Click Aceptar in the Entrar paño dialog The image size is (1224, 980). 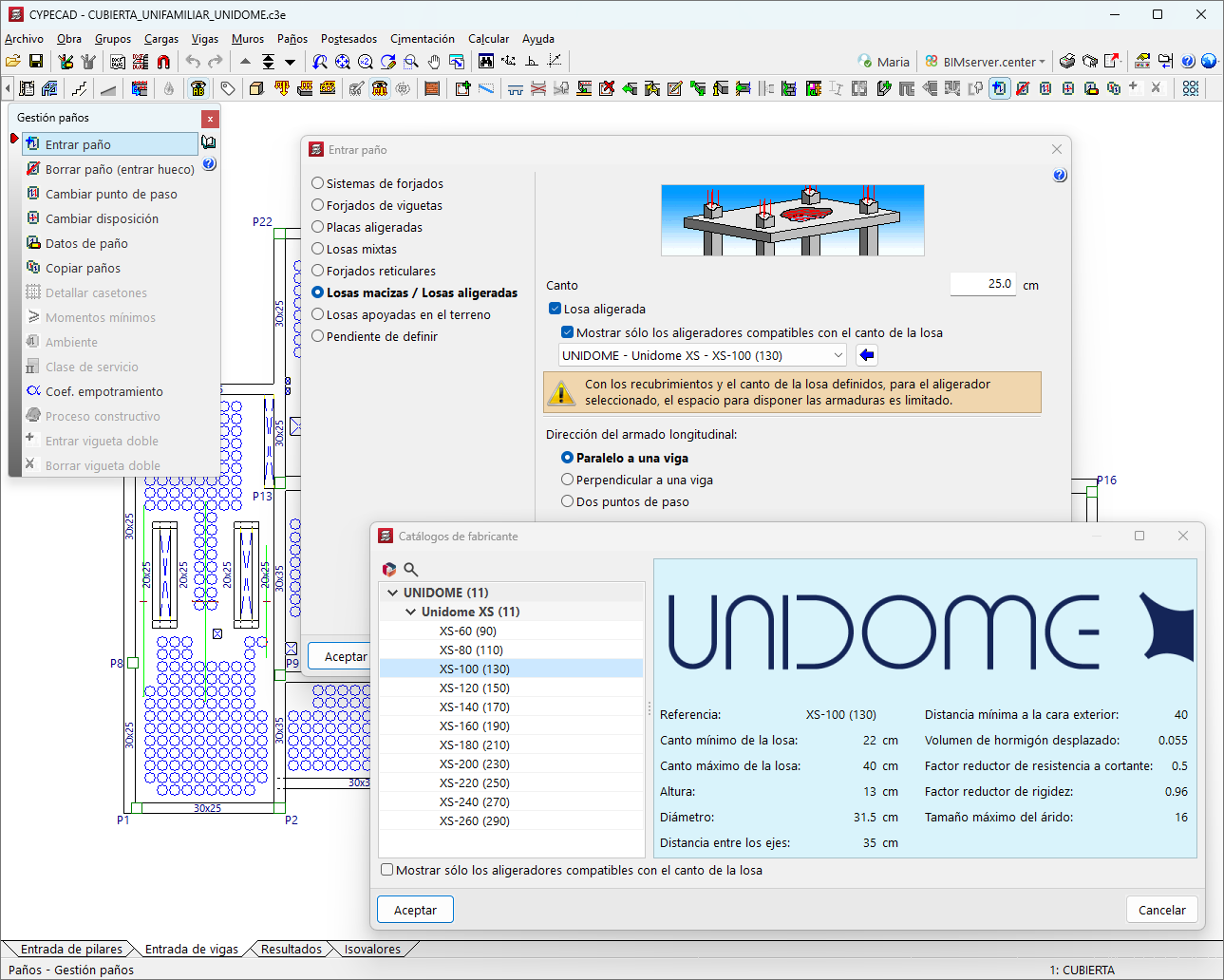tap(340, 656)
